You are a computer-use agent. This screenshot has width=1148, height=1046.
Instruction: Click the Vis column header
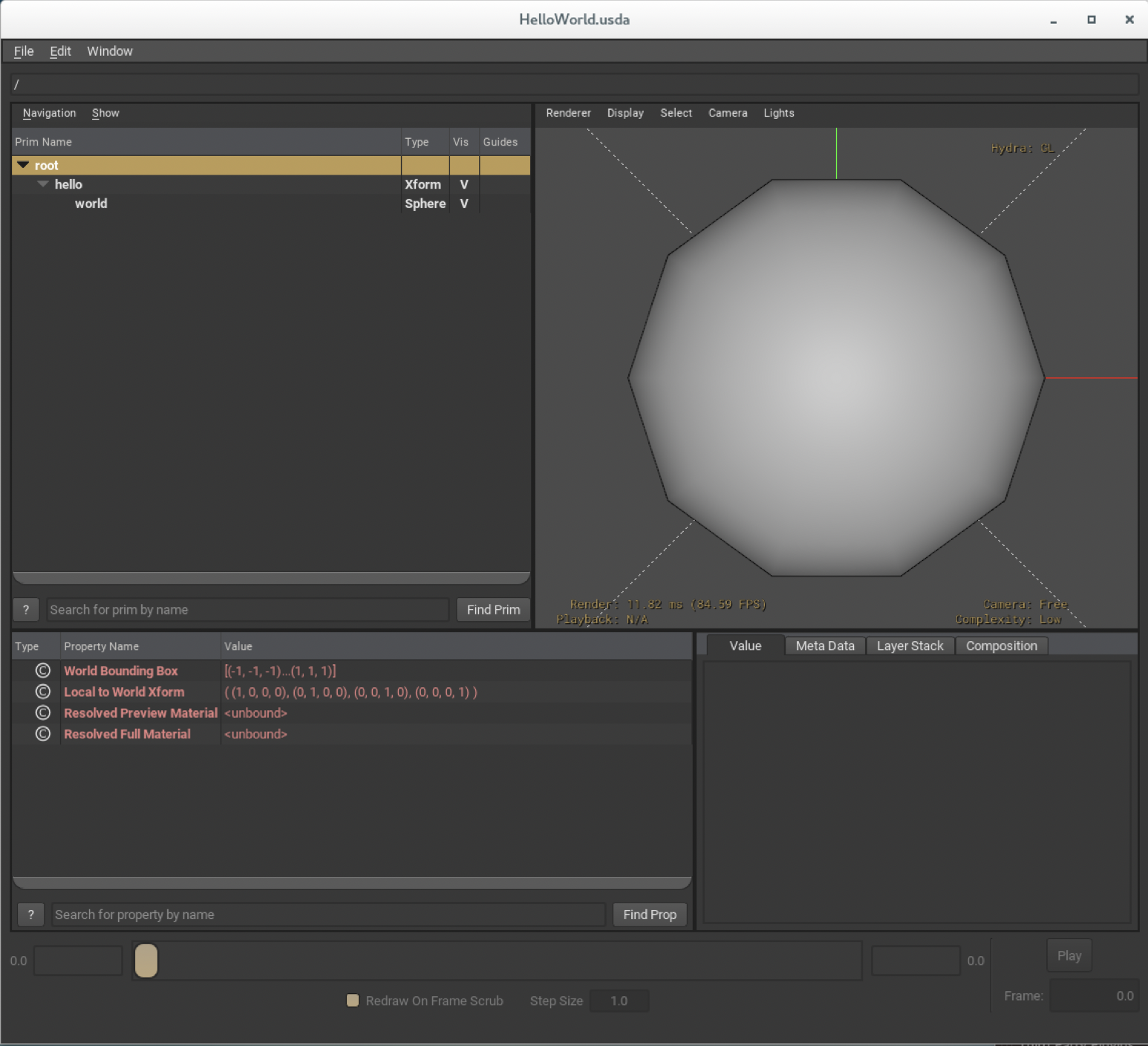pos(464,142)
